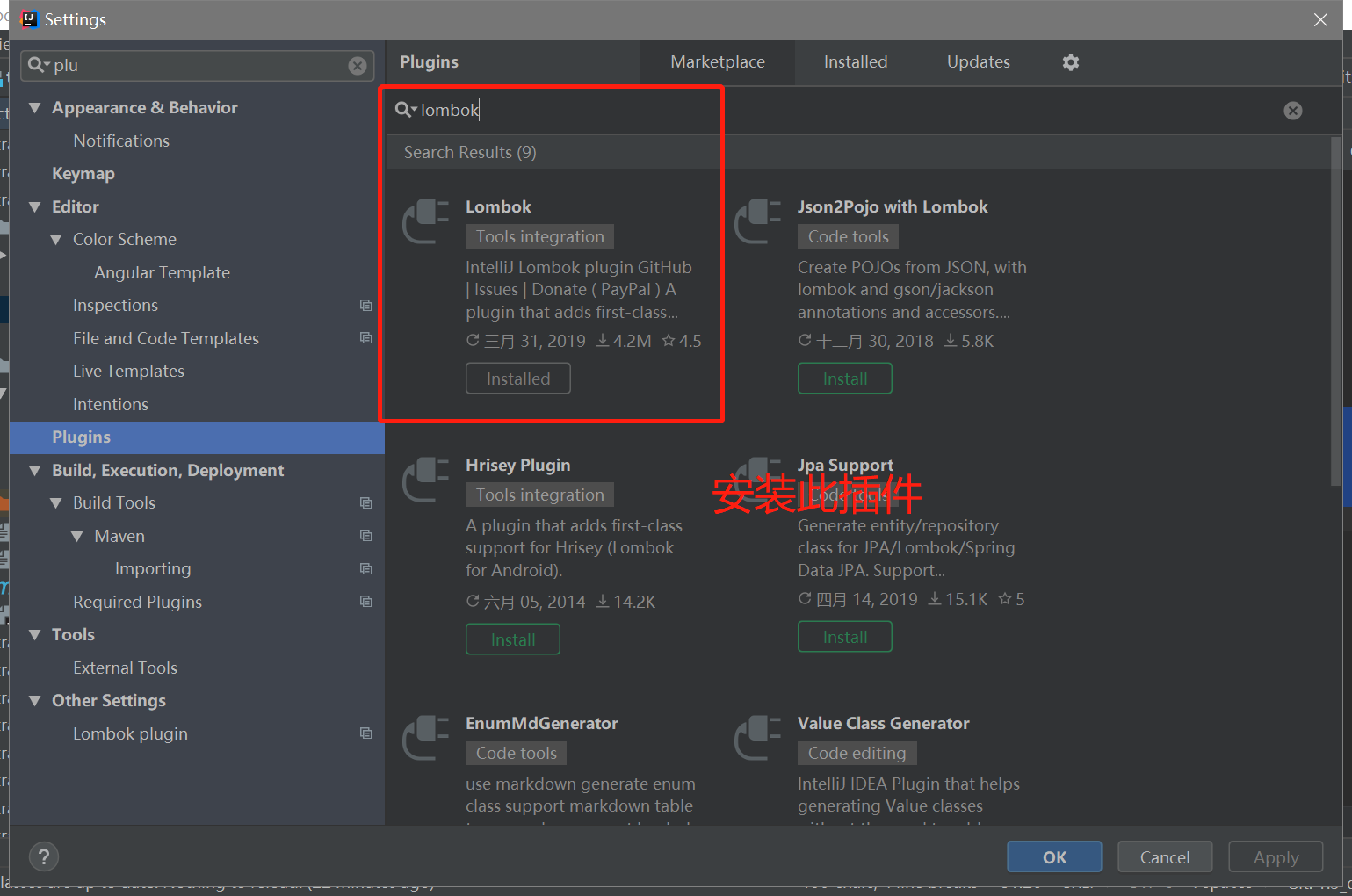The image size is (1352, 896).
Task: Collapse the Tools section
Action: 35,635
